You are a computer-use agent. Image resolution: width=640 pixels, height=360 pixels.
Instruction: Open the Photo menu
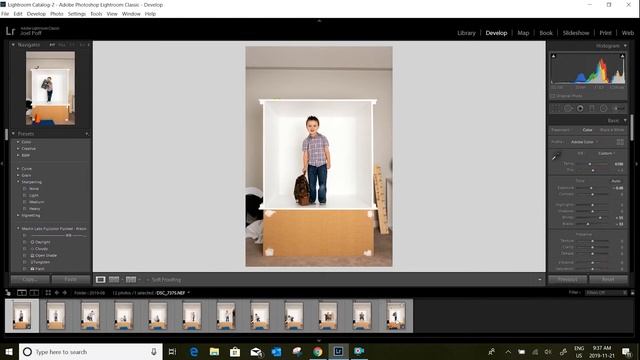click(x=57, y=14)
